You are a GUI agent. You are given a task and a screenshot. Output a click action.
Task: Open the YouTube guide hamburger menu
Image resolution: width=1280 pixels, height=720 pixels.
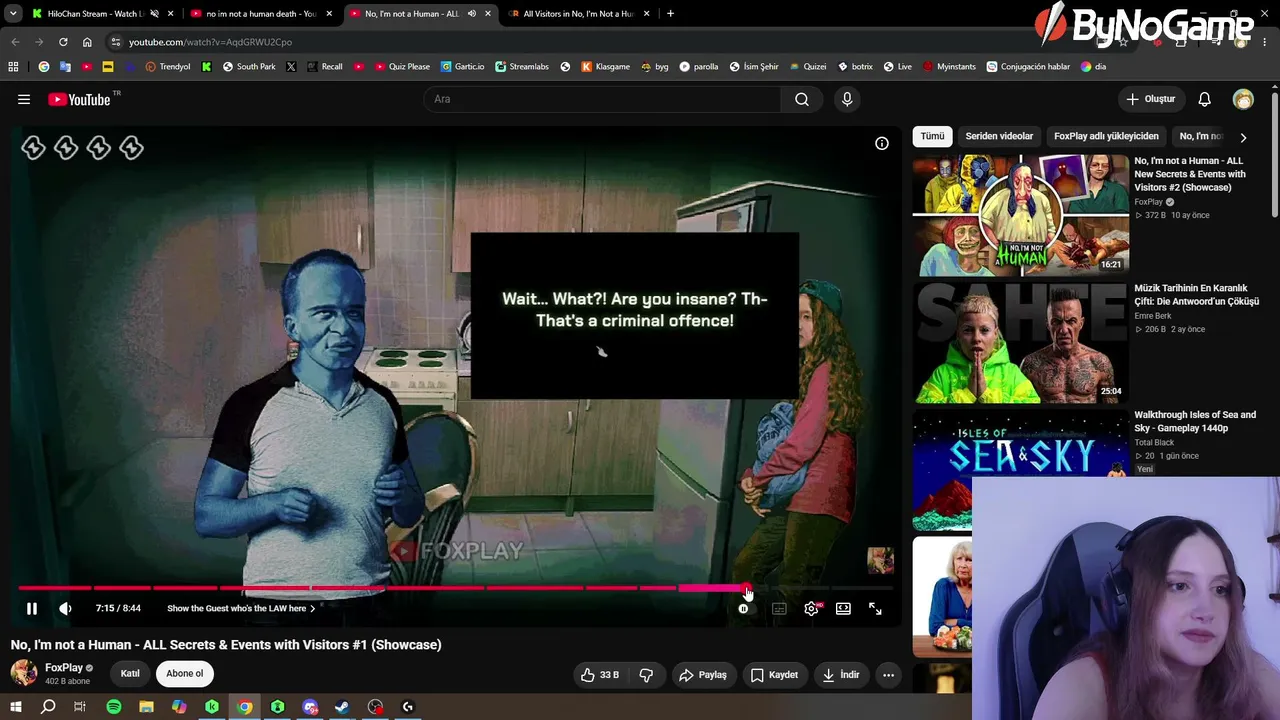coord(24,99)
